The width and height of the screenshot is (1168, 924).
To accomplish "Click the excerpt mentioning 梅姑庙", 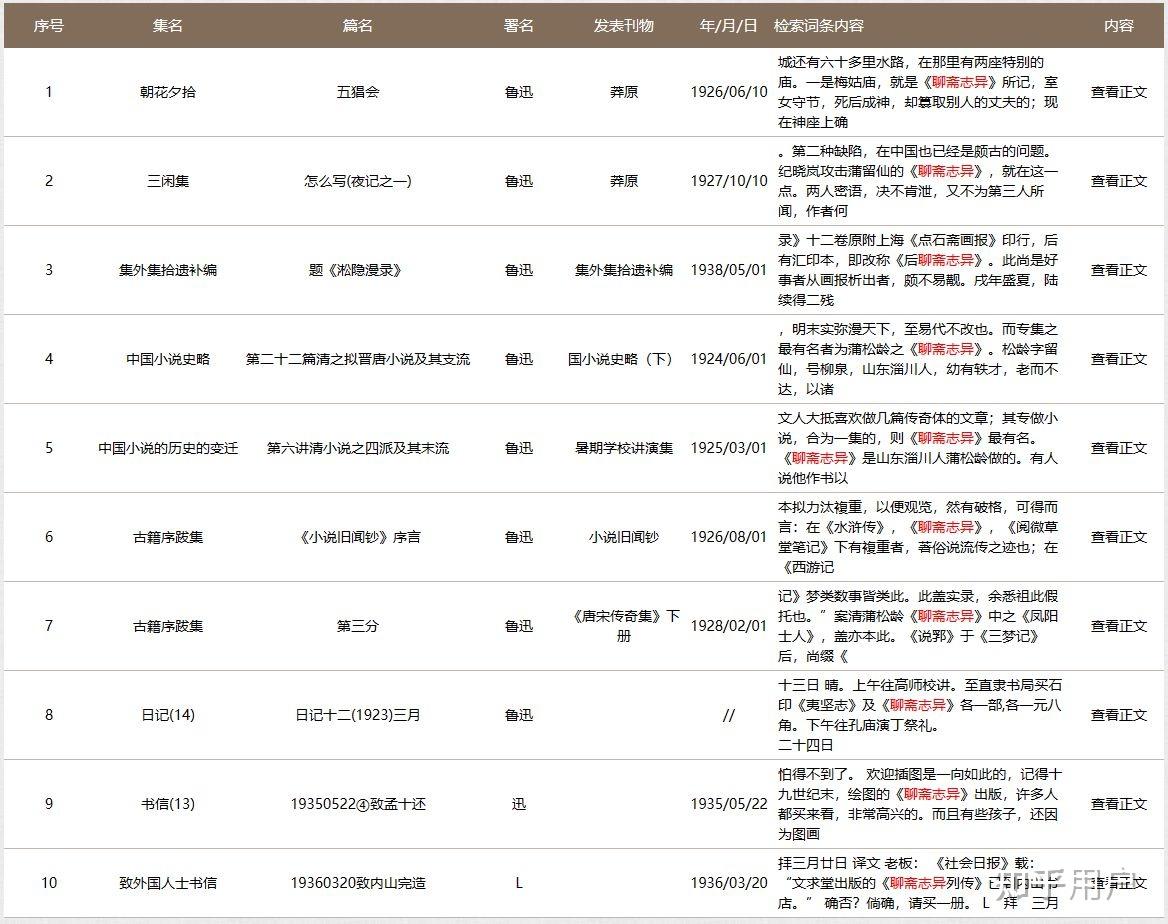I will point(918,92).
